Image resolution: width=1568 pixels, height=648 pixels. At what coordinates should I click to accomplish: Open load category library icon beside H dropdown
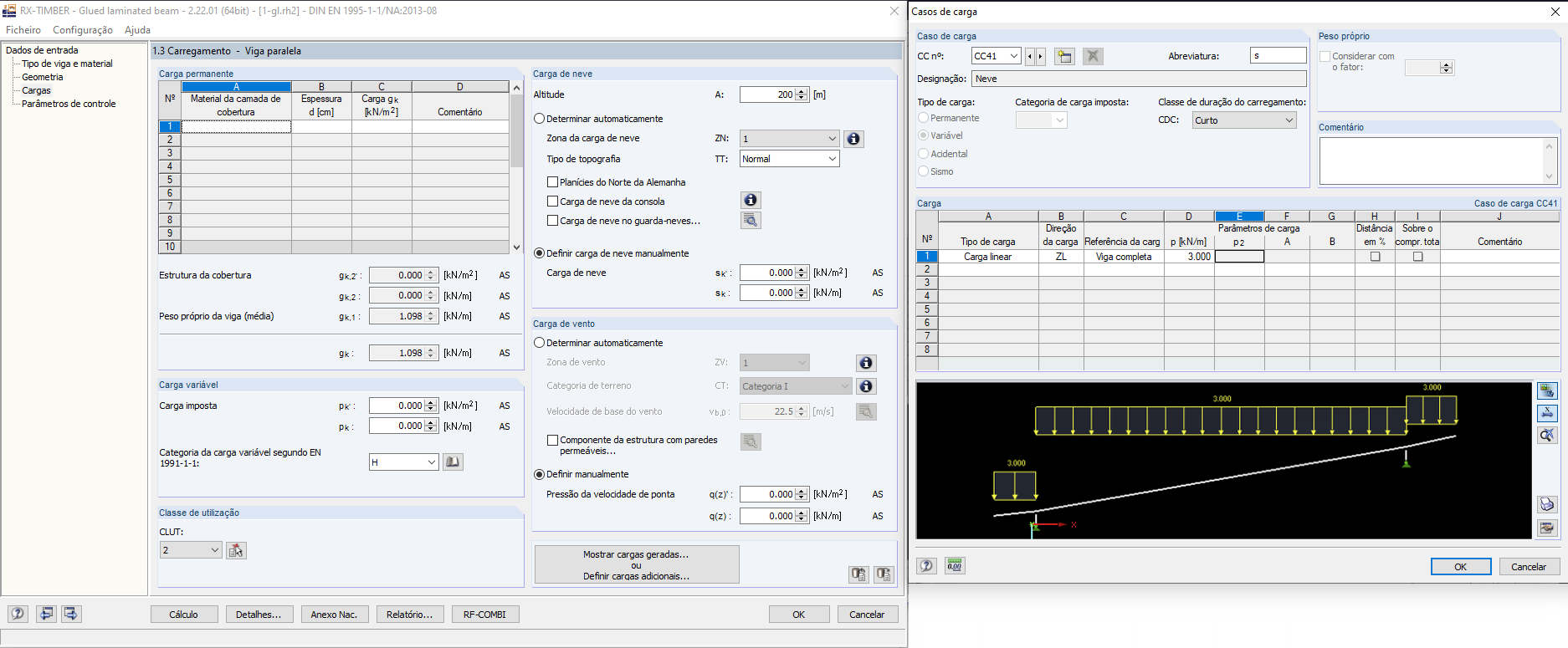pyautogui.click(x=453, y=462)
